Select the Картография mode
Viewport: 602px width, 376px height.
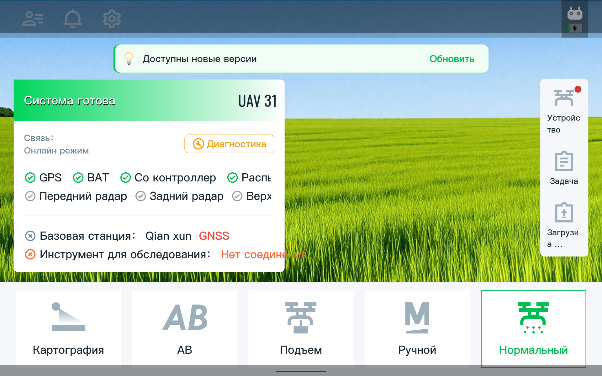tap(68, 328)
